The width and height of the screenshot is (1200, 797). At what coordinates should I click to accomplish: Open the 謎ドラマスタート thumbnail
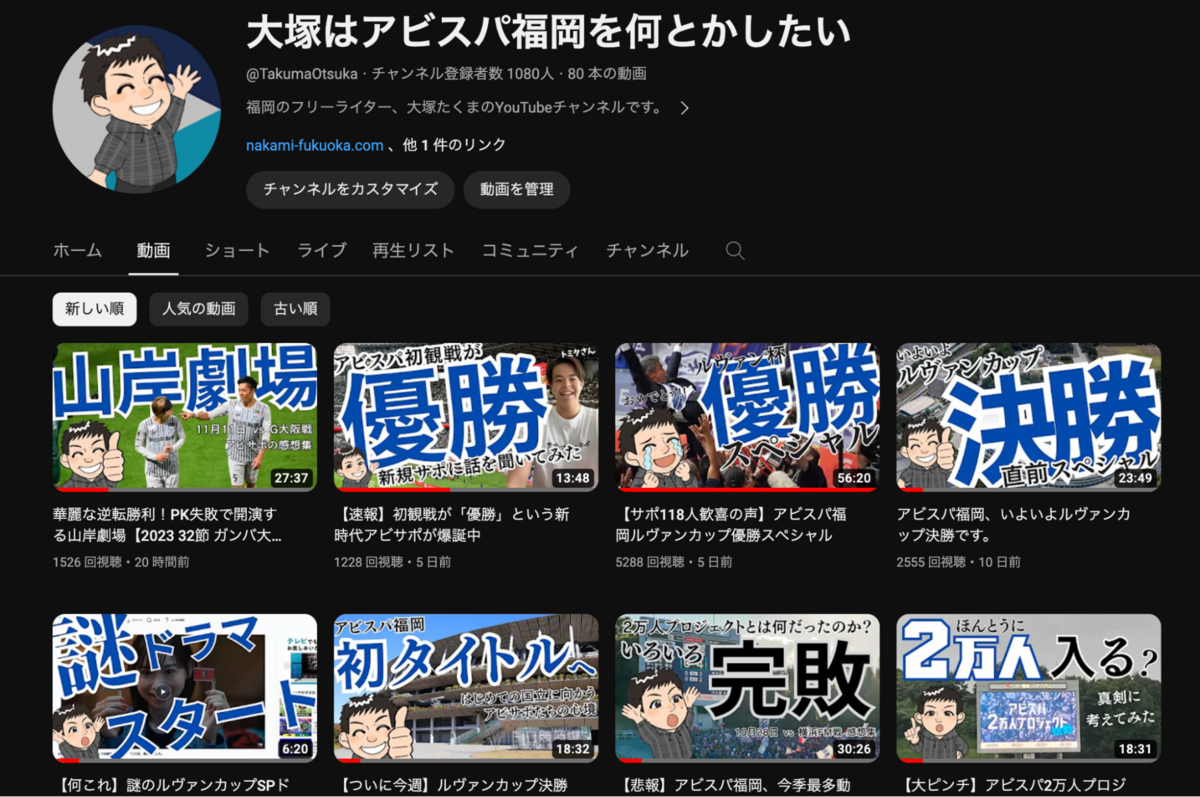[185, 688]
